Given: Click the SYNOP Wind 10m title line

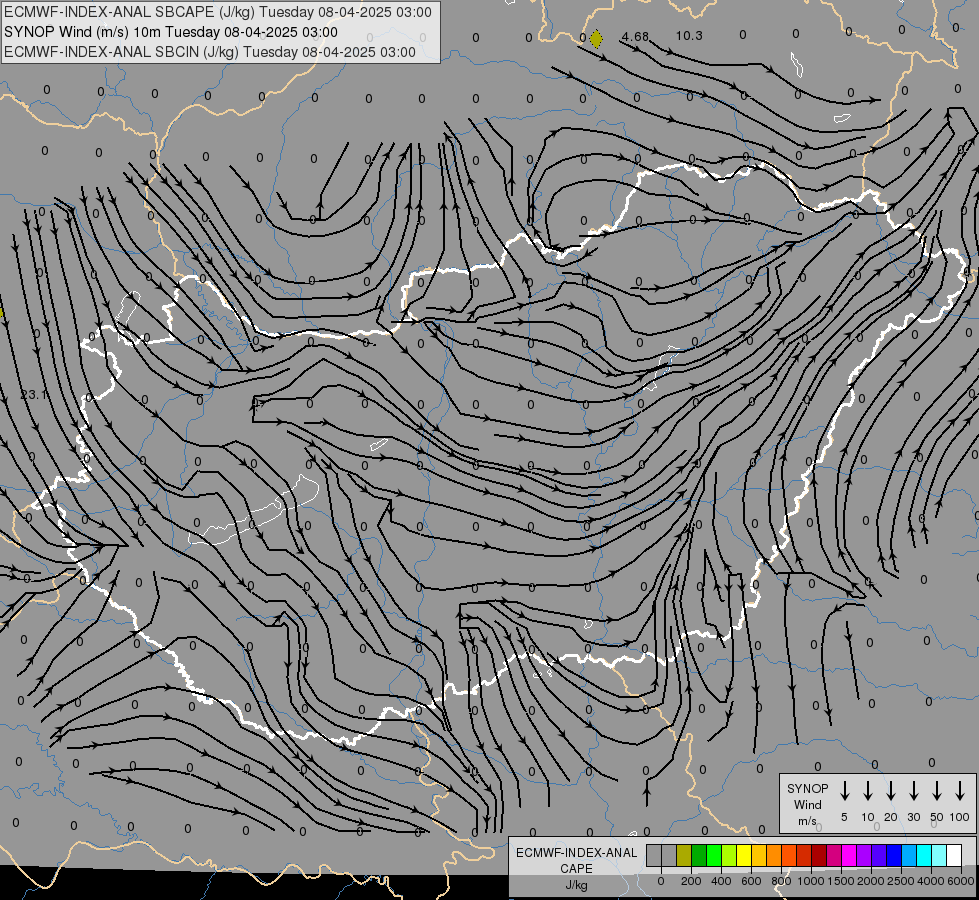Looking at the screenshot, I should (x=171, y=32).
